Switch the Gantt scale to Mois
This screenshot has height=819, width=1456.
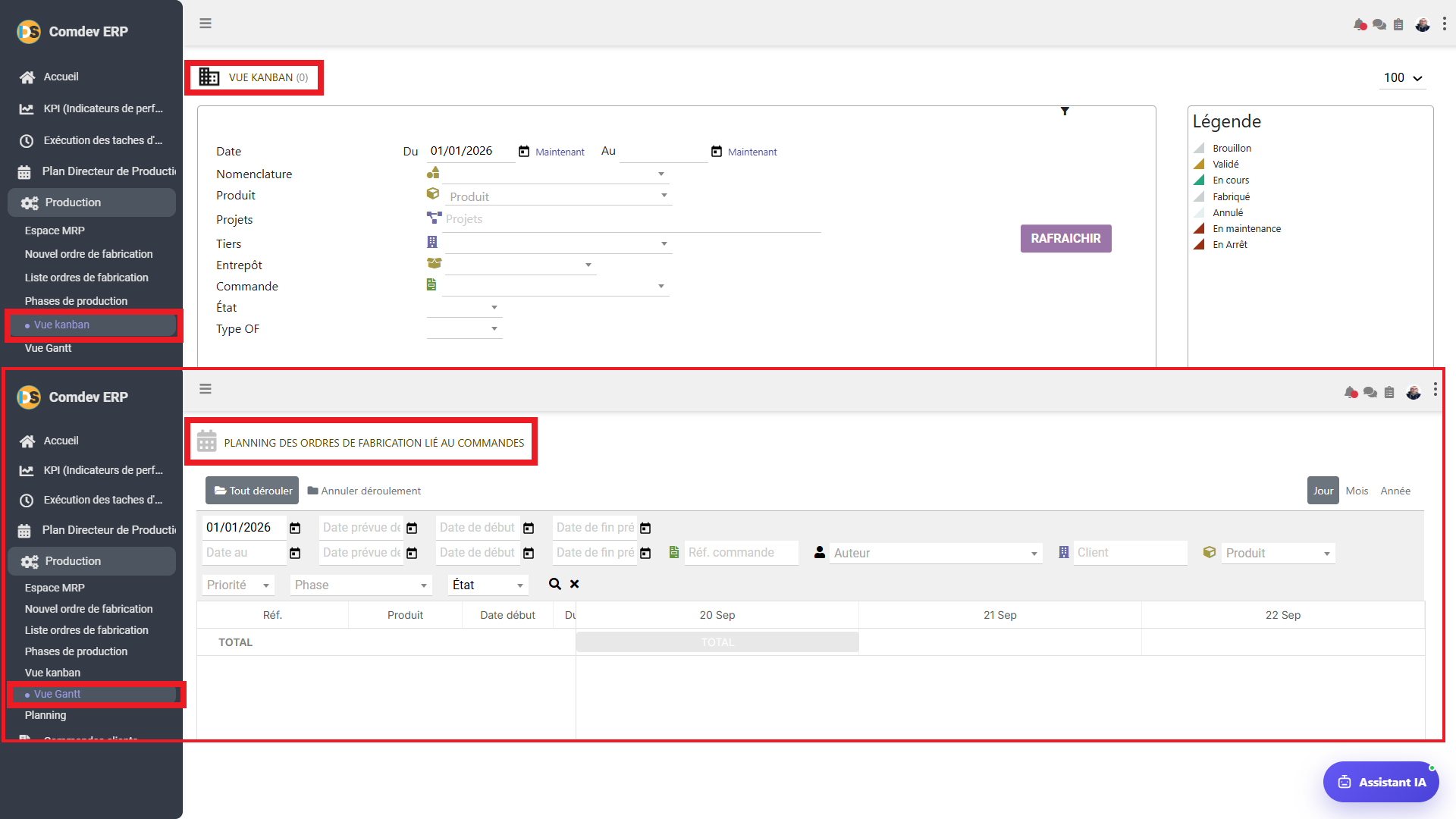(1357, 491)
